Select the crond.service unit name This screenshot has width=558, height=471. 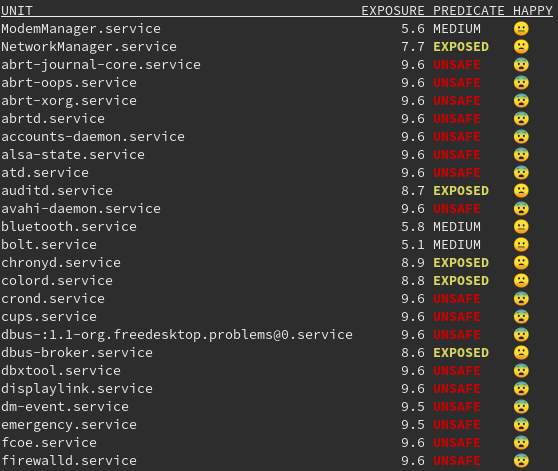(53, 298)
